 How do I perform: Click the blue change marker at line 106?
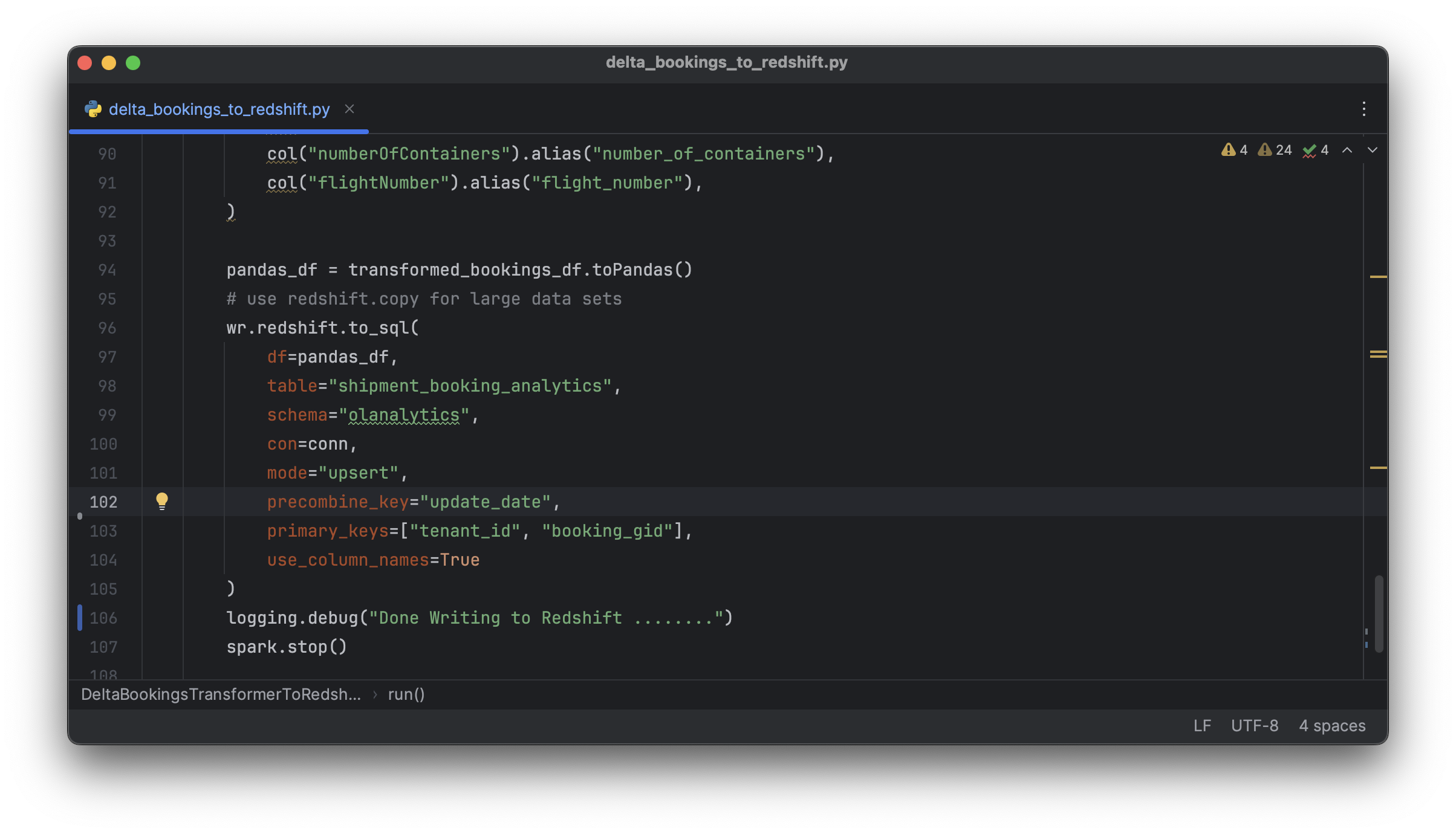tap(80, 618)
